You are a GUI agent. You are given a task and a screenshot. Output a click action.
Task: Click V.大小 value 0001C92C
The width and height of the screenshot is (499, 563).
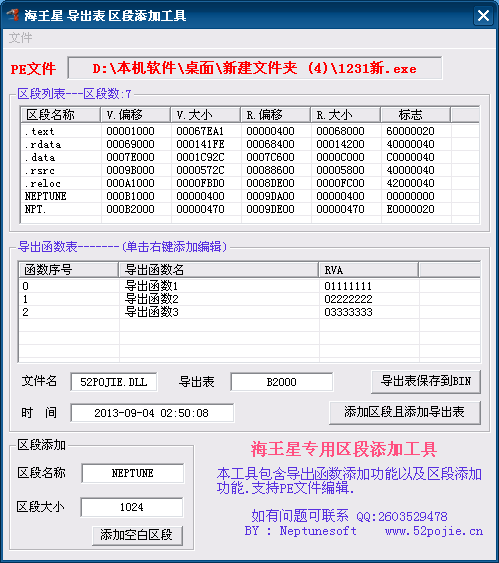pyautogui.click(x=200, y=157)
